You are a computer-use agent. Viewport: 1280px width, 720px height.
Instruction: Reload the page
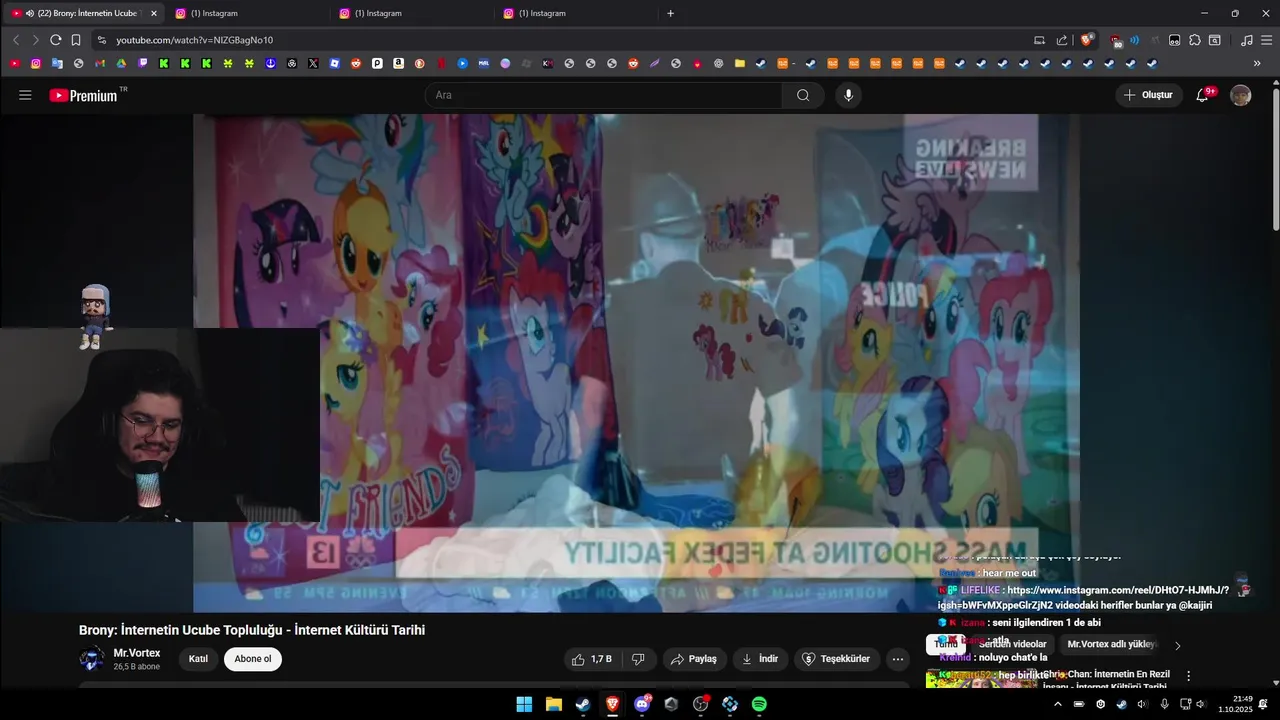[56, 40]
